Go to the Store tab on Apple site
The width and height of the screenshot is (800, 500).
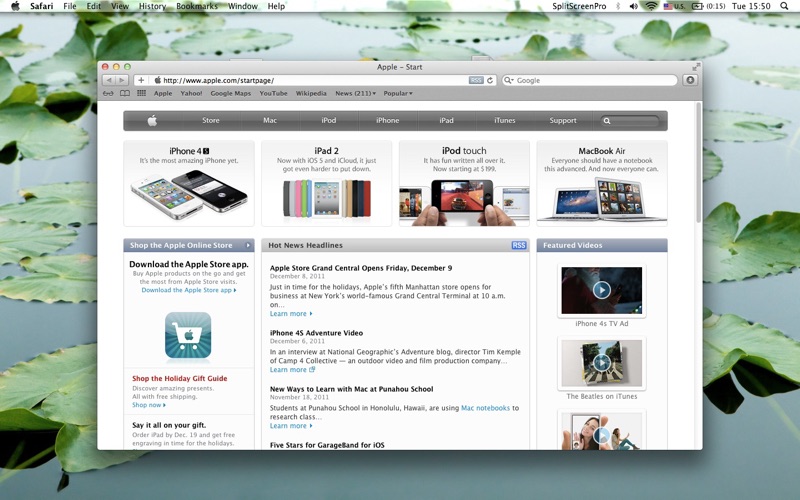211,120
